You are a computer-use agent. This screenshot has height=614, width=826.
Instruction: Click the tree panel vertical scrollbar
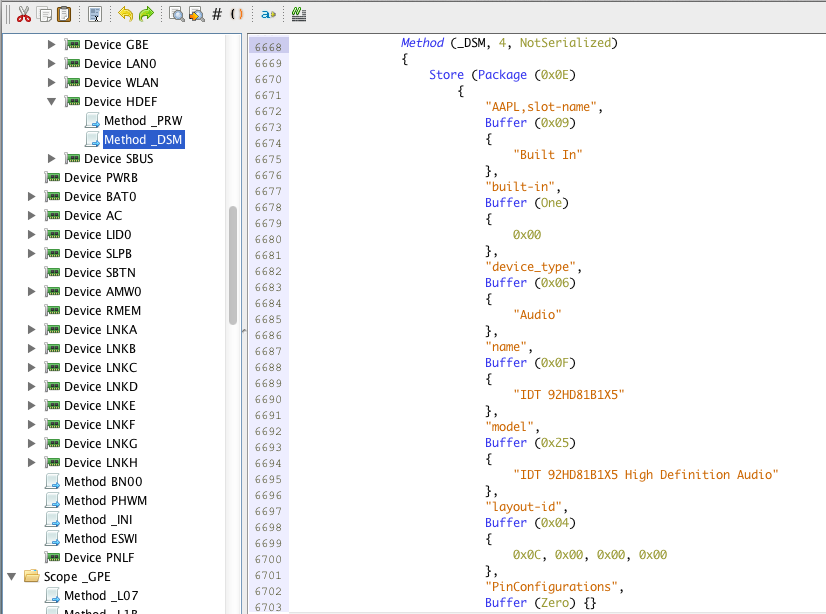click(x=233, y=265)
